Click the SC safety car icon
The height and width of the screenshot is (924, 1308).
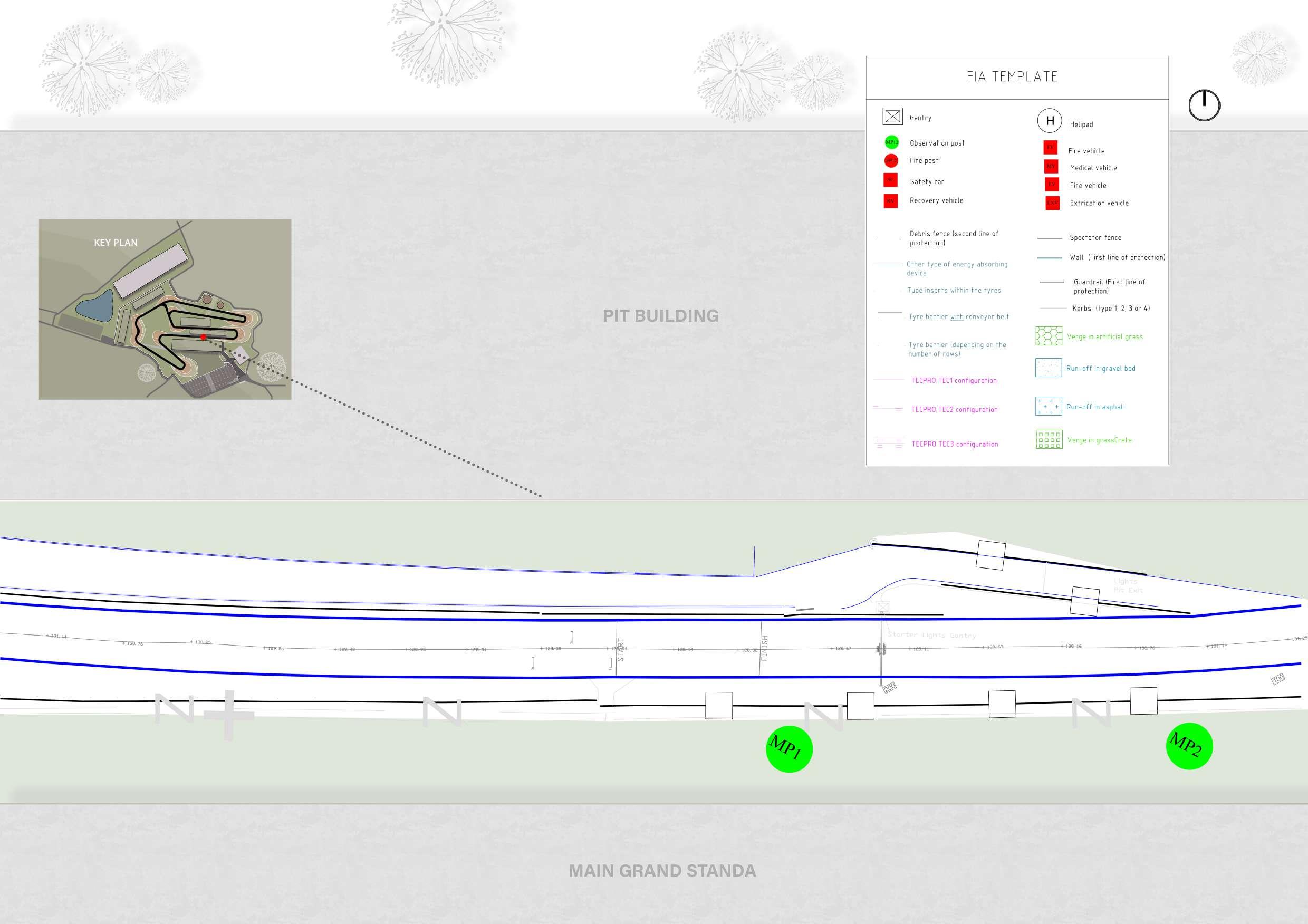click(x=890, y=180)
